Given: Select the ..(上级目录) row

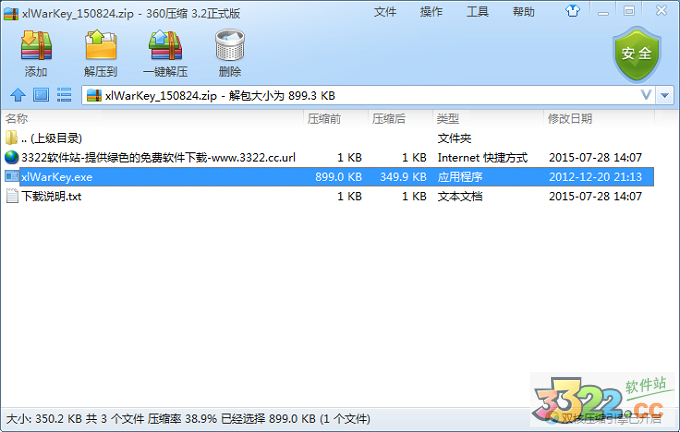Looking at the screenshot, I should coord(327,138).
